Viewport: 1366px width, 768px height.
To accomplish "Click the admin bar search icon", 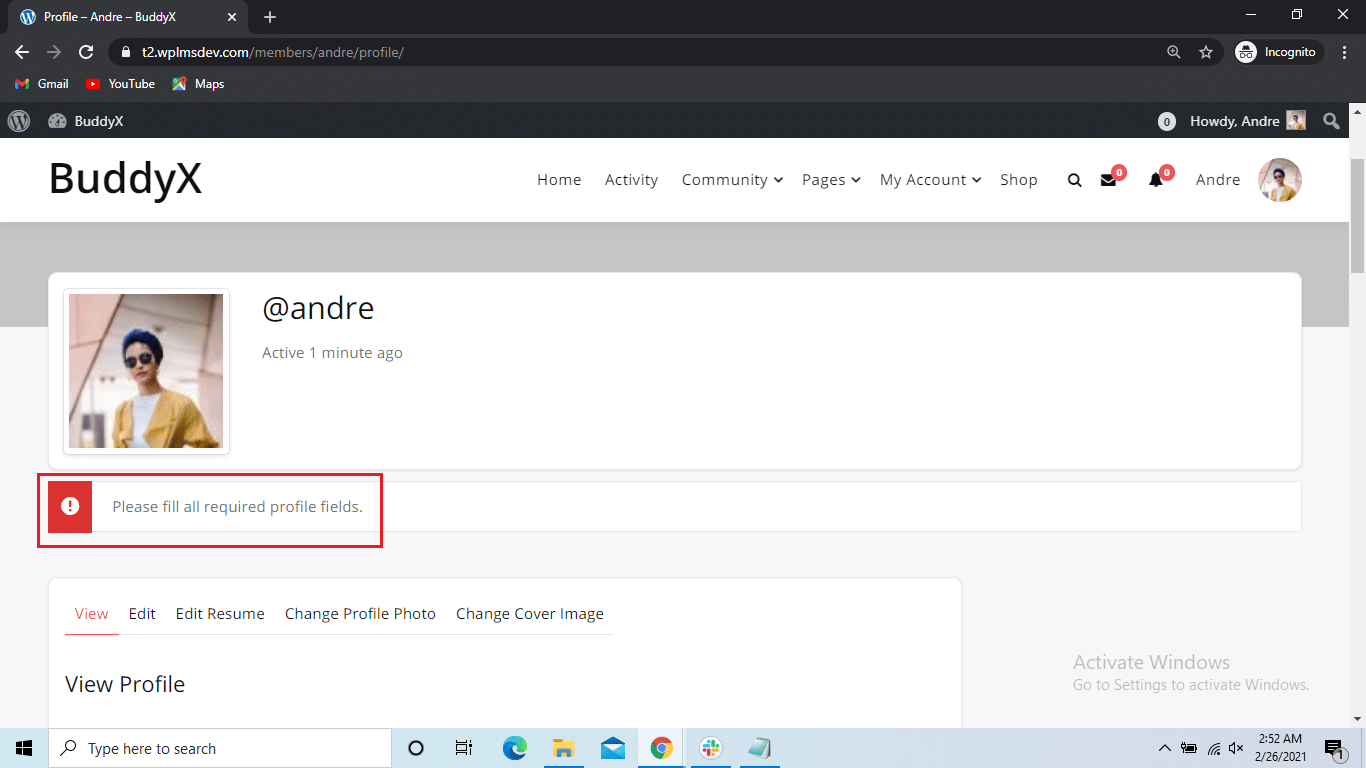I will tap(1331, 120).
